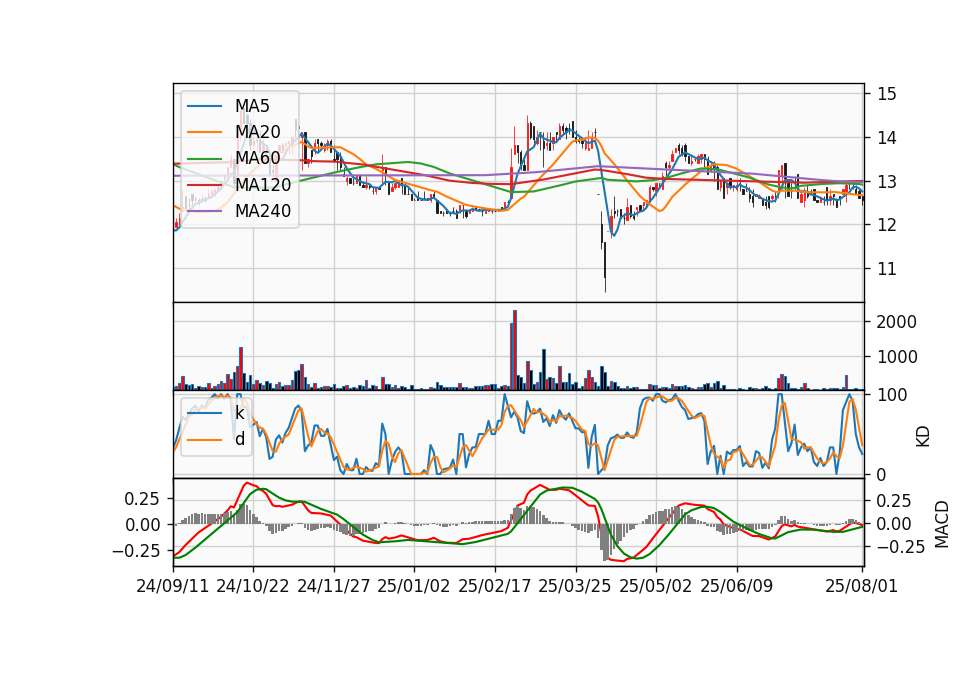Click the price axis value 15
The image size is (960, 690).
click(x=887, y=94)
